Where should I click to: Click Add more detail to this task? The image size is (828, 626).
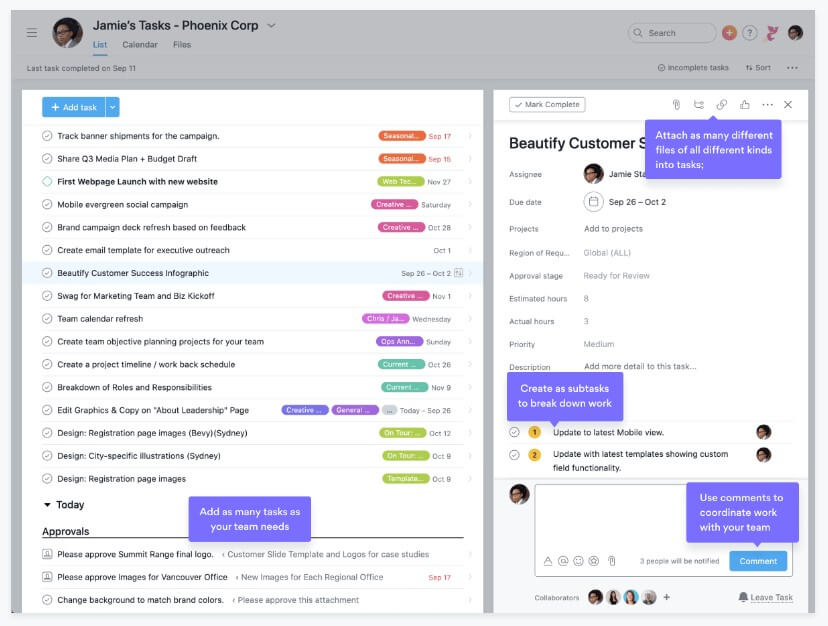click(640, 366)
